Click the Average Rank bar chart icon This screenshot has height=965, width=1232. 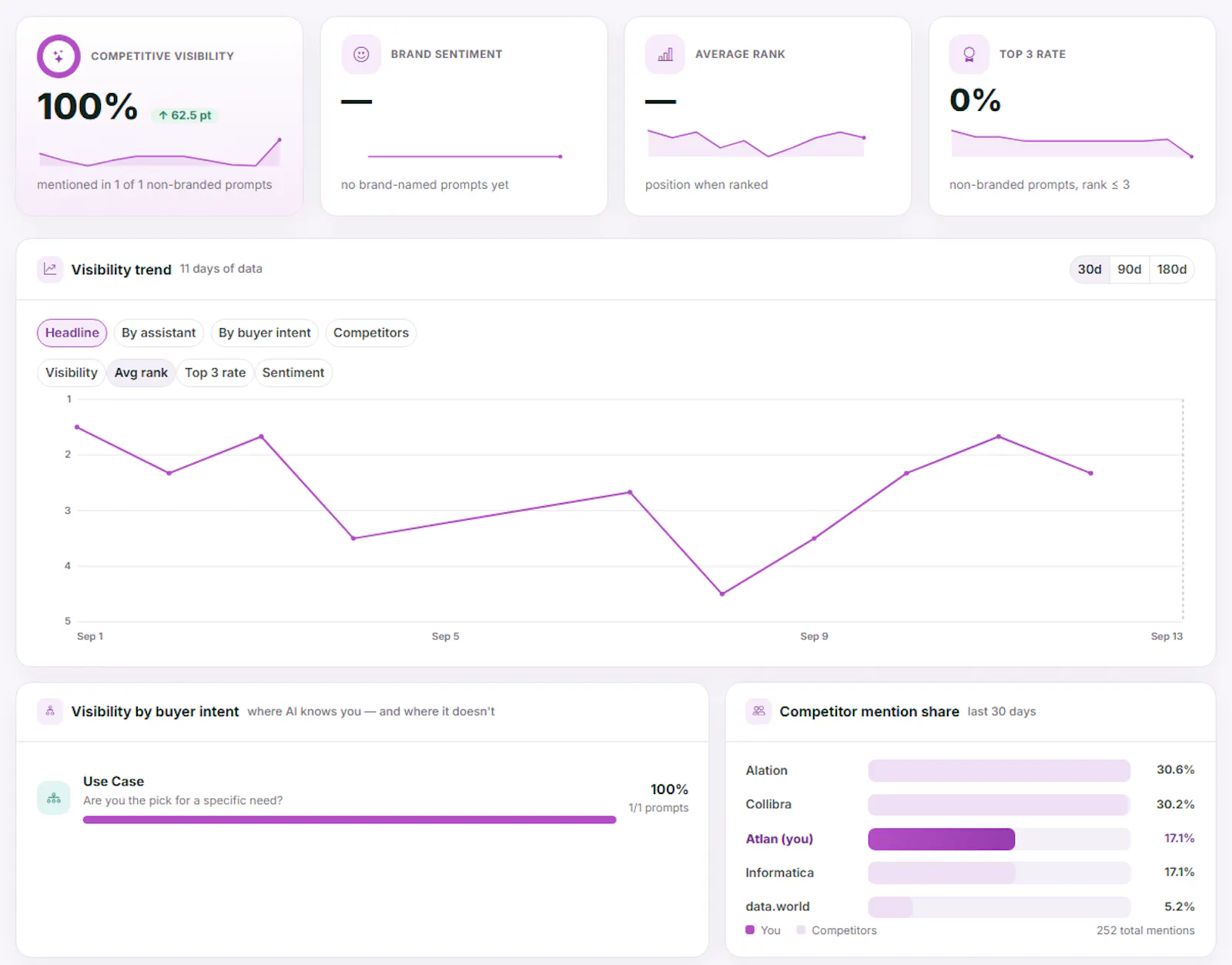click(x=665, y=55)
